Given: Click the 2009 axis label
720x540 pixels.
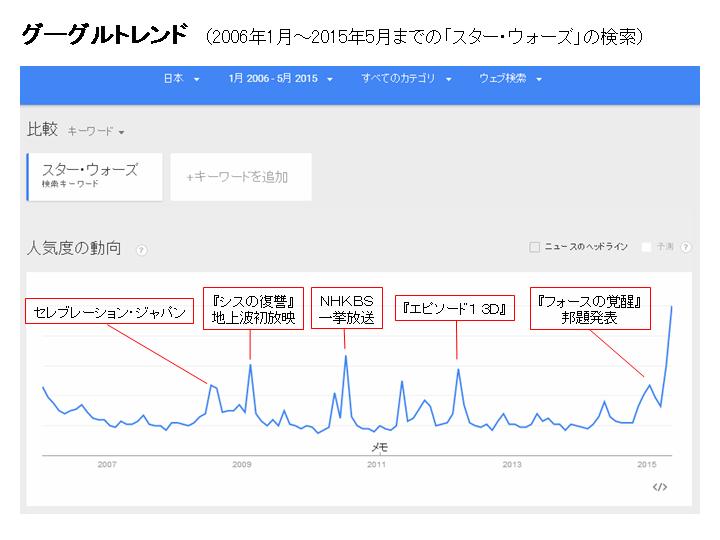Looking at the screenshot, I should [242, 464].
